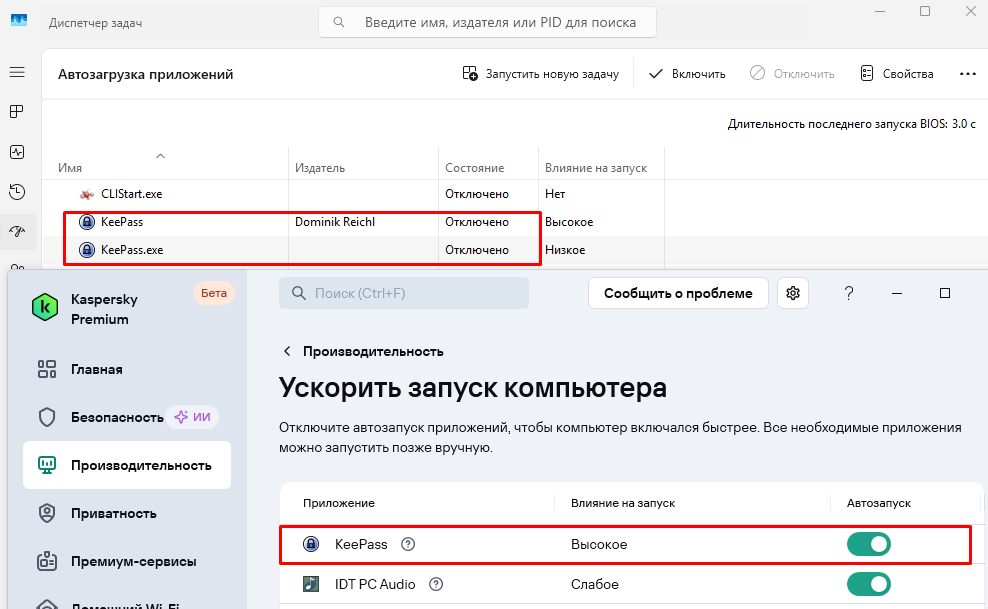Open Свойства in Task Manager toolbar
The image size is (988, 609).
pyautogui.click(x=897, y=74)
